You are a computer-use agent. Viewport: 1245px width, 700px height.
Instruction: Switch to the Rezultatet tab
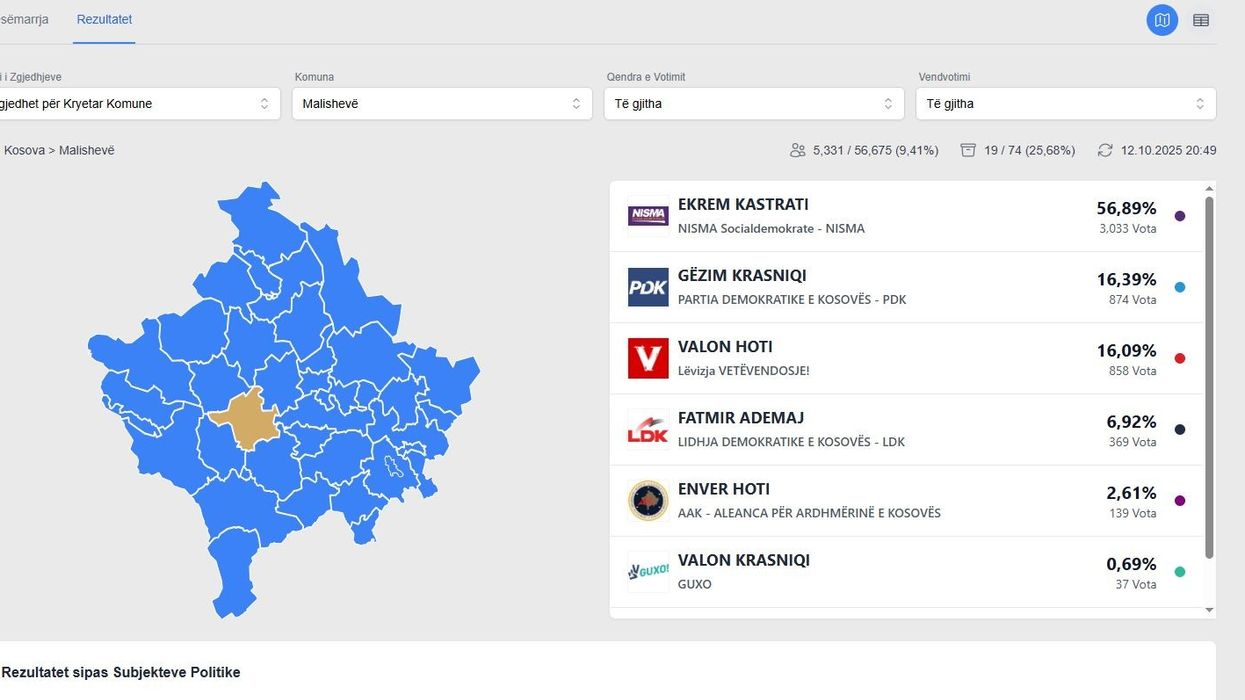tap(104, 18)
